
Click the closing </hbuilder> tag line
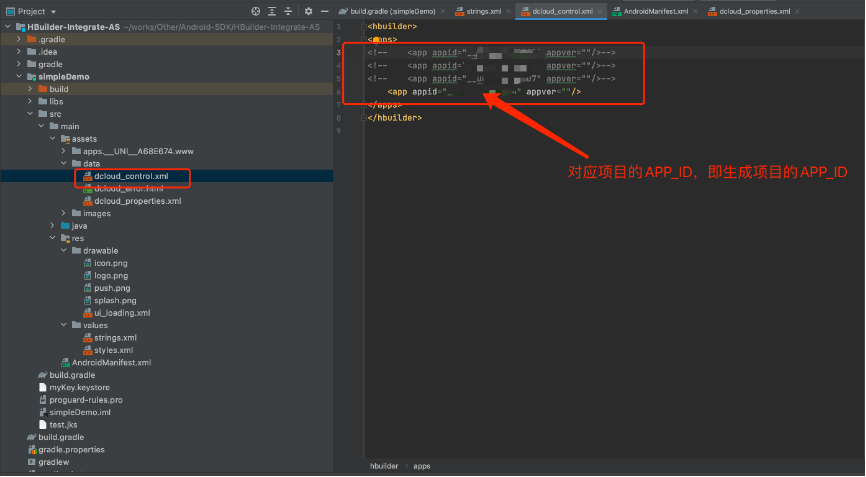coord(394,118)
